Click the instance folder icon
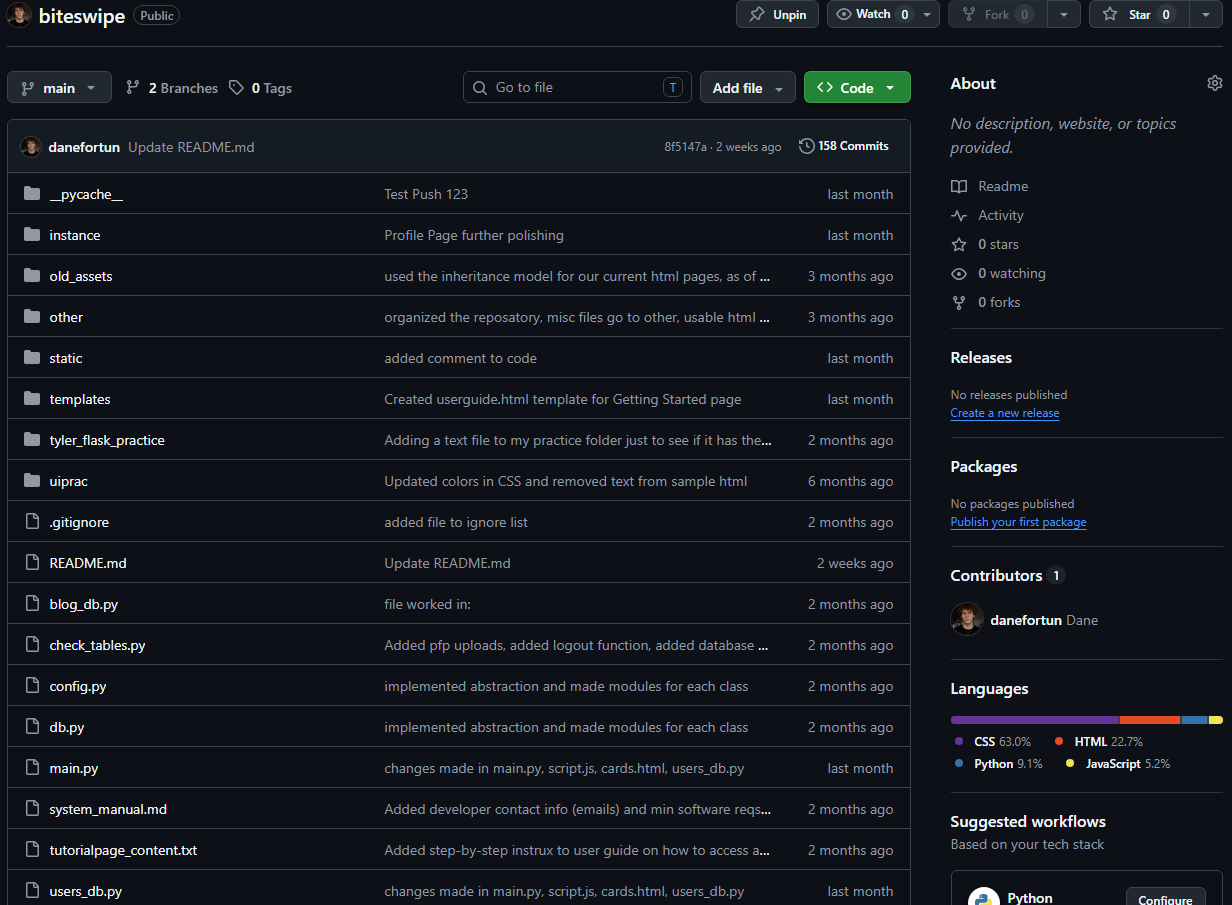Screen dimensions: 1232x905 pos(32,235)
